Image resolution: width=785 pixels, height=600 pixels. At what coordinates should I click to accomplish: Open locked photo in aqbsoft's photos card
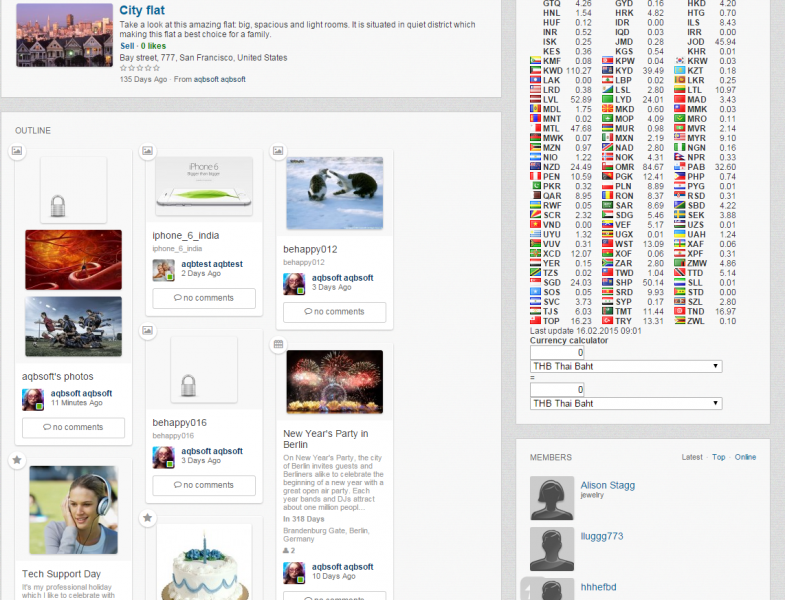74,190
